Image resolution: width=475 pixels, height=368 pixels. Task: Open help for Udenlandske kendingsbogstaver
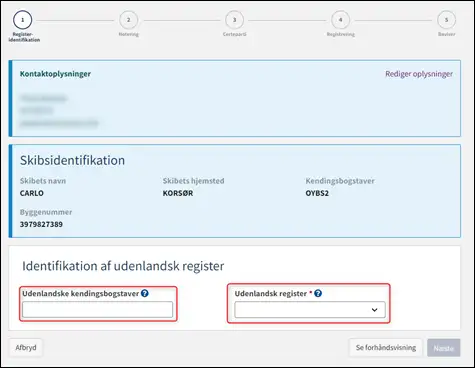(x=144, y=293)
